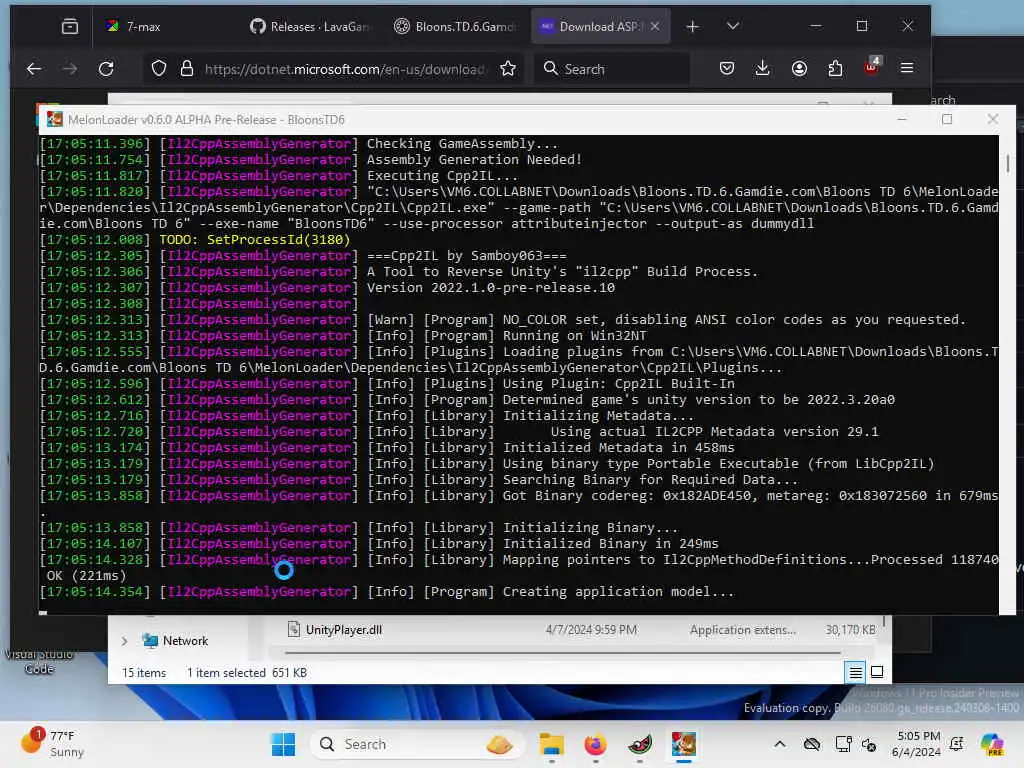Viewport: 1024px width, 768px height.
Task: Open weather widget showing 77°F Sunny
Action: pyautogui.click(x=52, y=744)
